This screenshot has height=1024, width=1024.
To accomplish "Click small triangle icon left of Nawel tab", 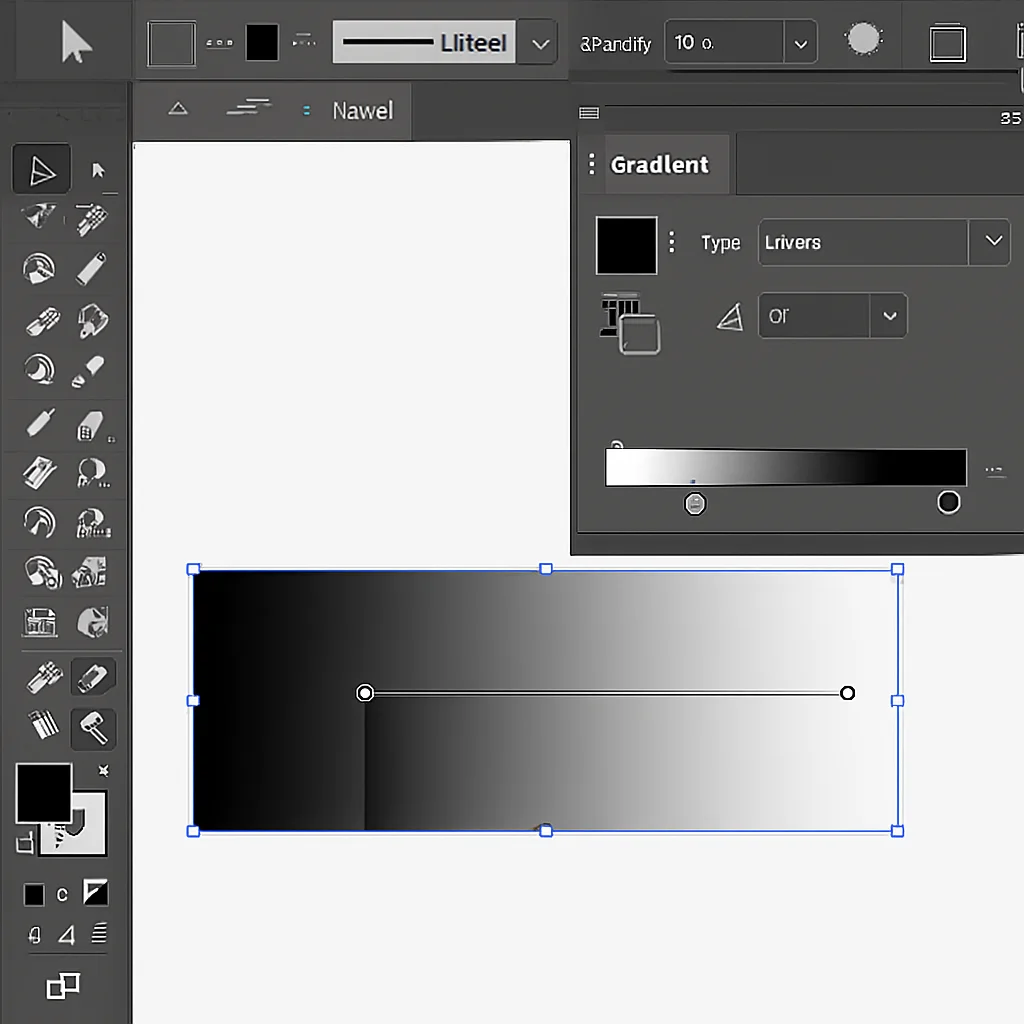I will point(178,108).
